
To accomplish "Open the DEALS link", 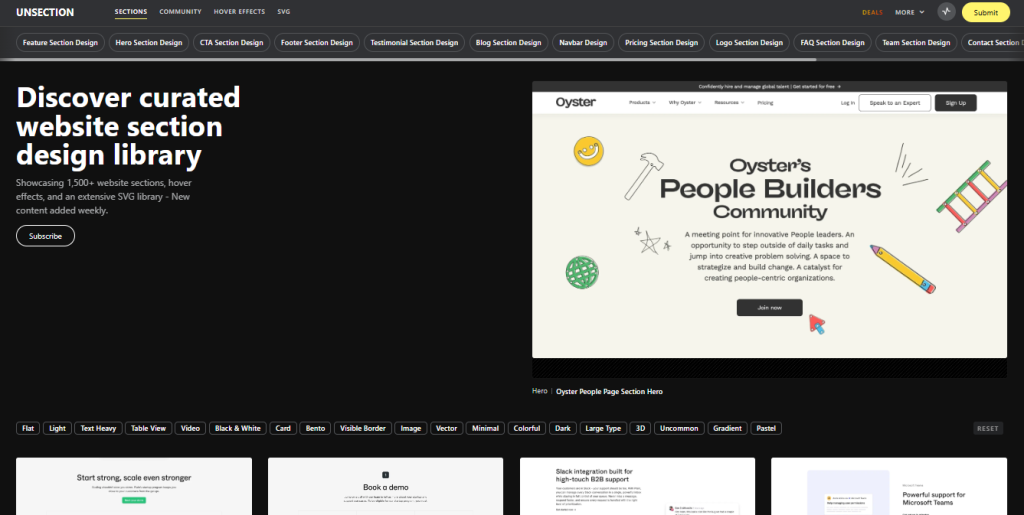I will coord(872,12).
